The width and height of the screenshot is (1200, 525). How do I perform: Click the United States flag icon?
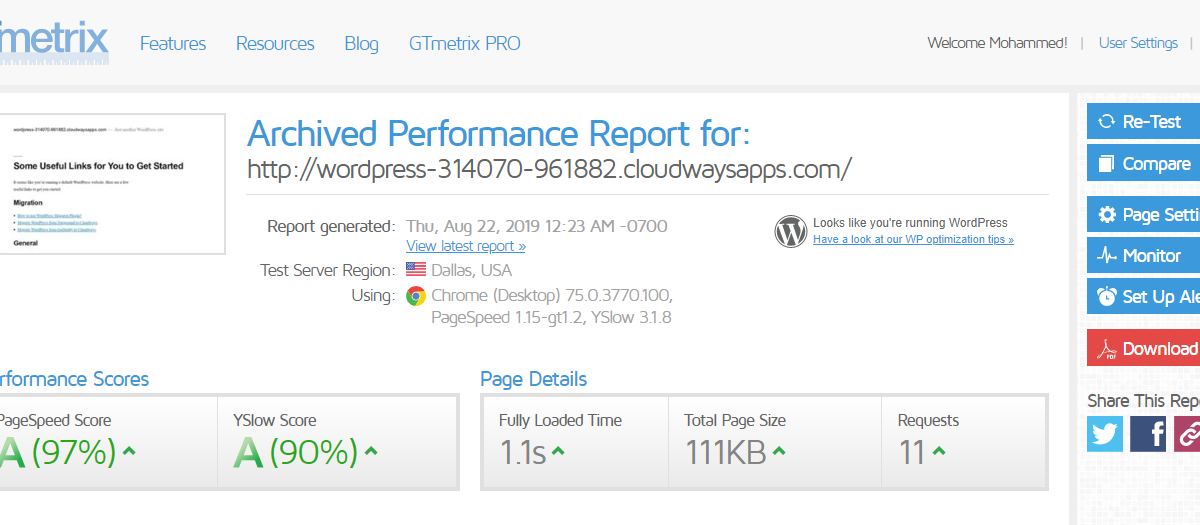point(416,270)
